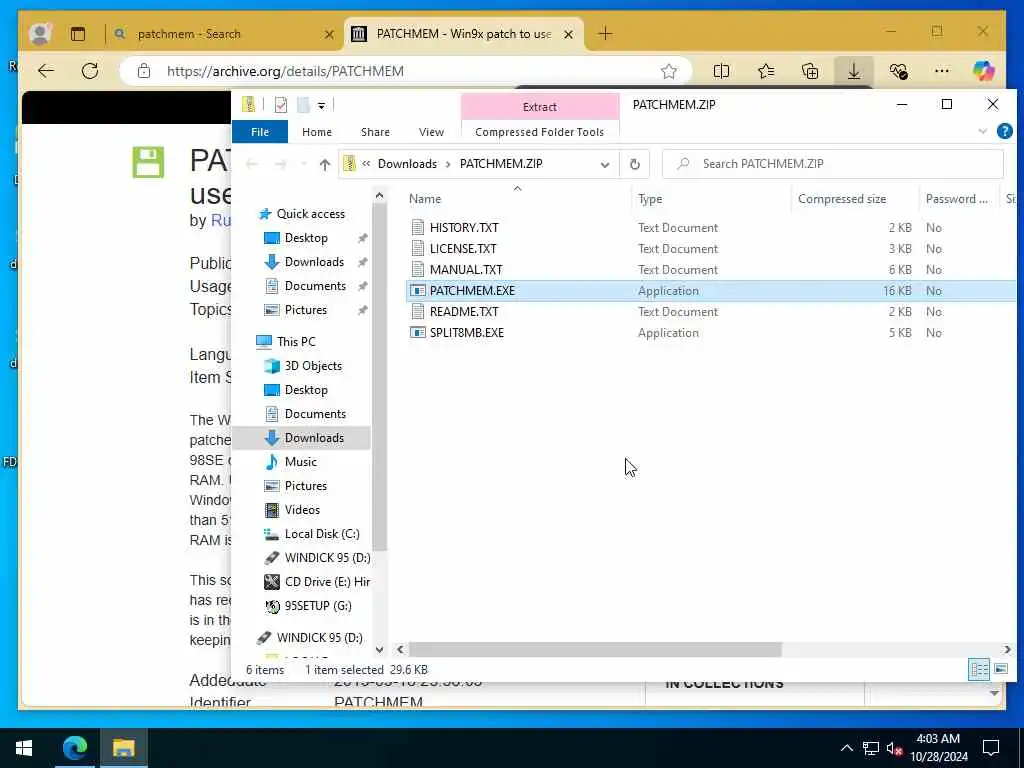Click navigation pane scroll up arrow
1024x768 pixels.
[x=379, y=195]
